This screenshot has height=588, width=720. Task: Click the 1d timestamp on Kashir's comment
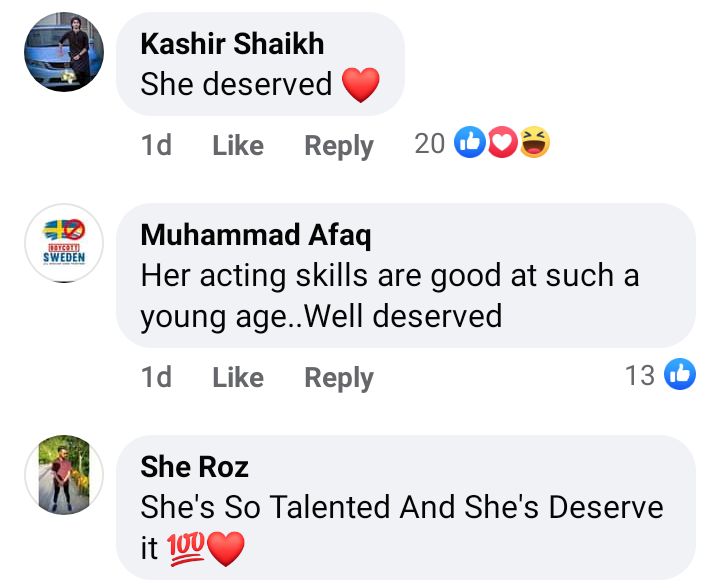pos(156,145)
